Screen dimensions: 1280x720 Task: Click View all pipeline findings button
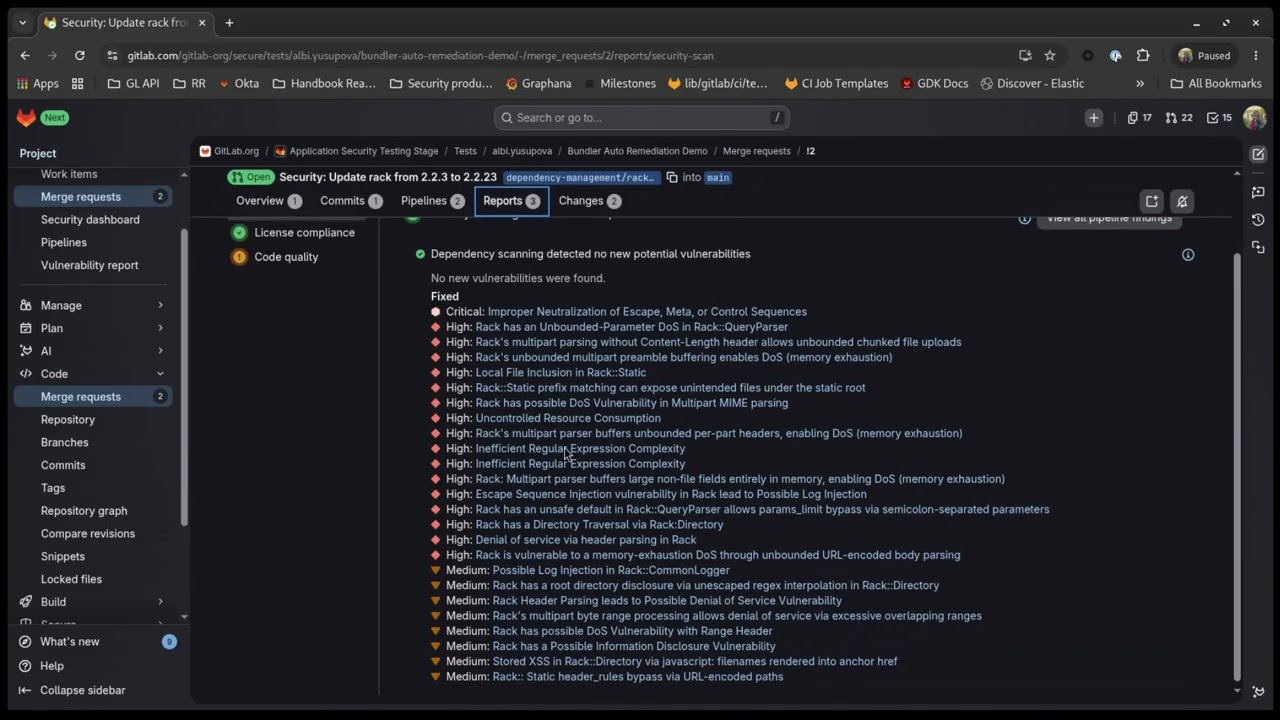(1108, 219)
